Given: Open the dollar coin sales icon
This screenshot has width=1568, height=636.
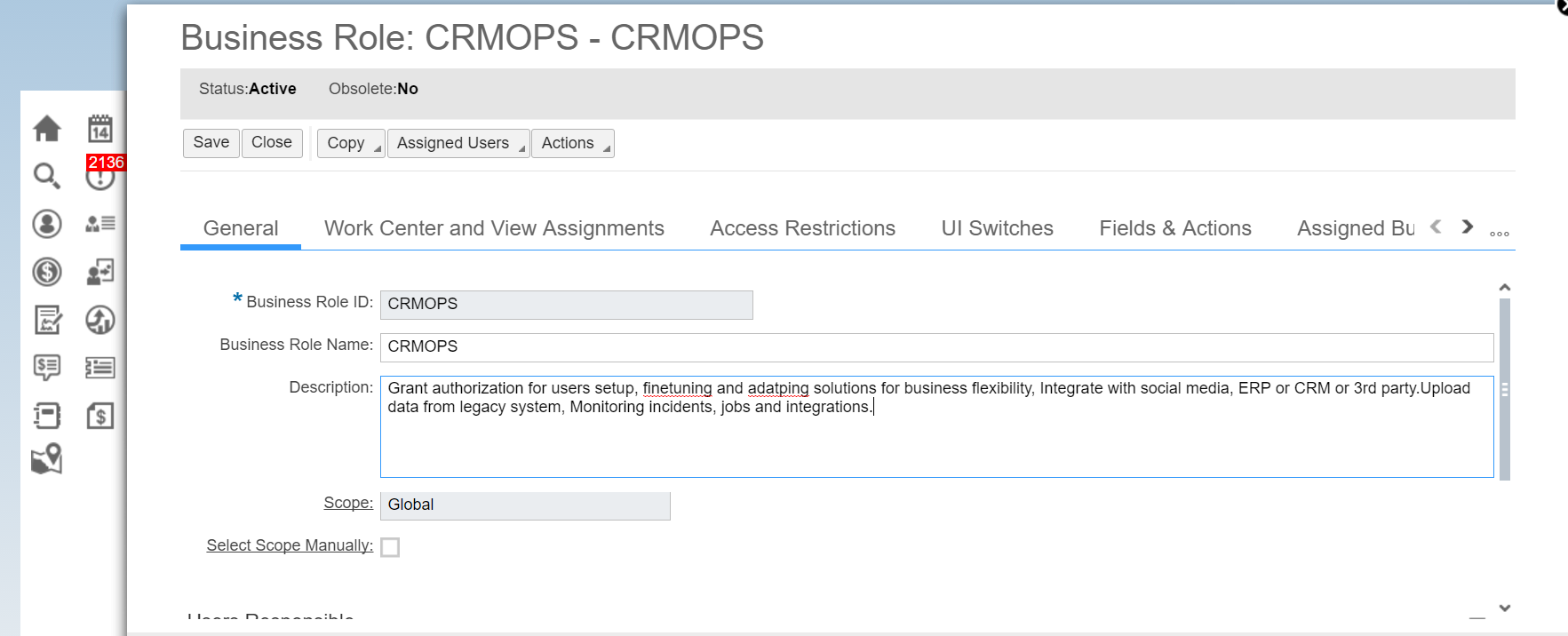Looking at the screenshot, I should [47, 272].
